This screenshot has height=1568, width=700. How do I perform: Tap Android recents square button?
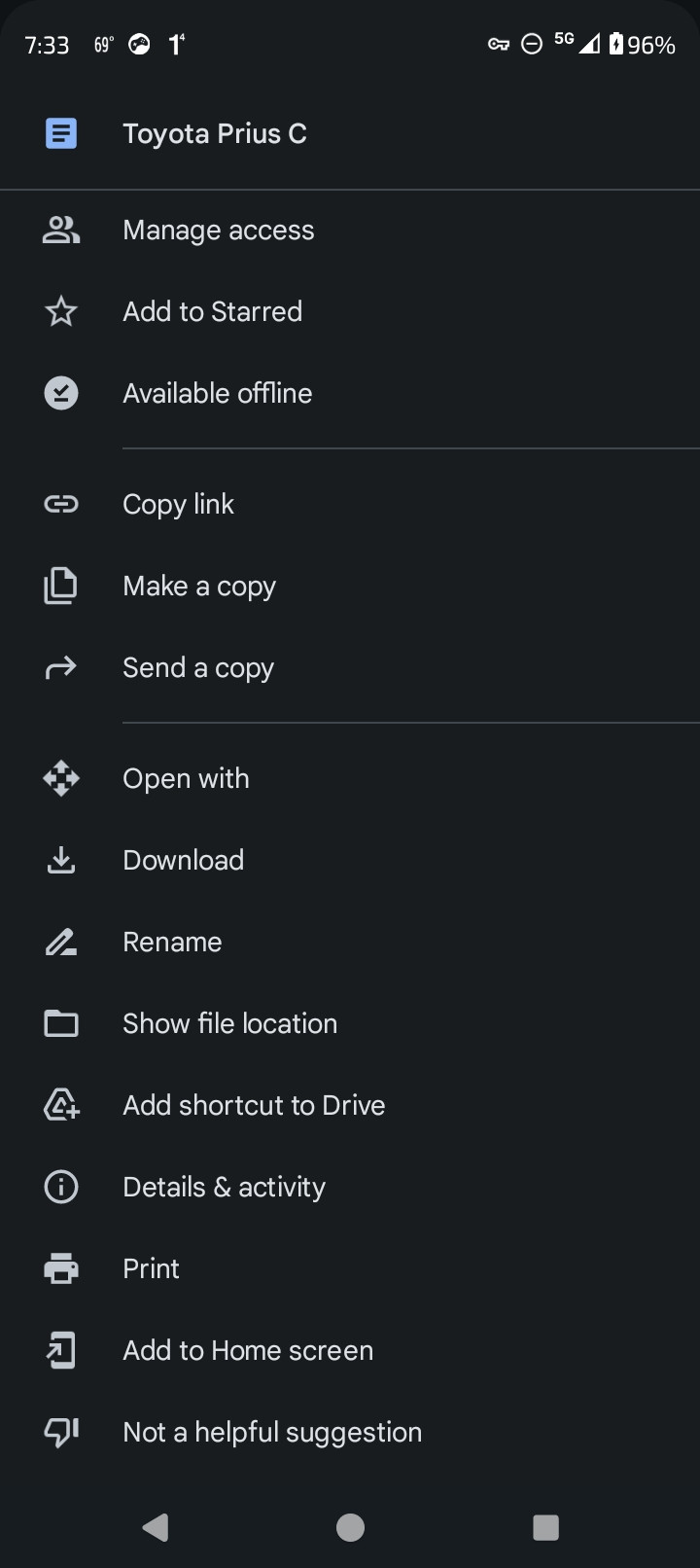pyautogui.click(x=545, y=1527)
